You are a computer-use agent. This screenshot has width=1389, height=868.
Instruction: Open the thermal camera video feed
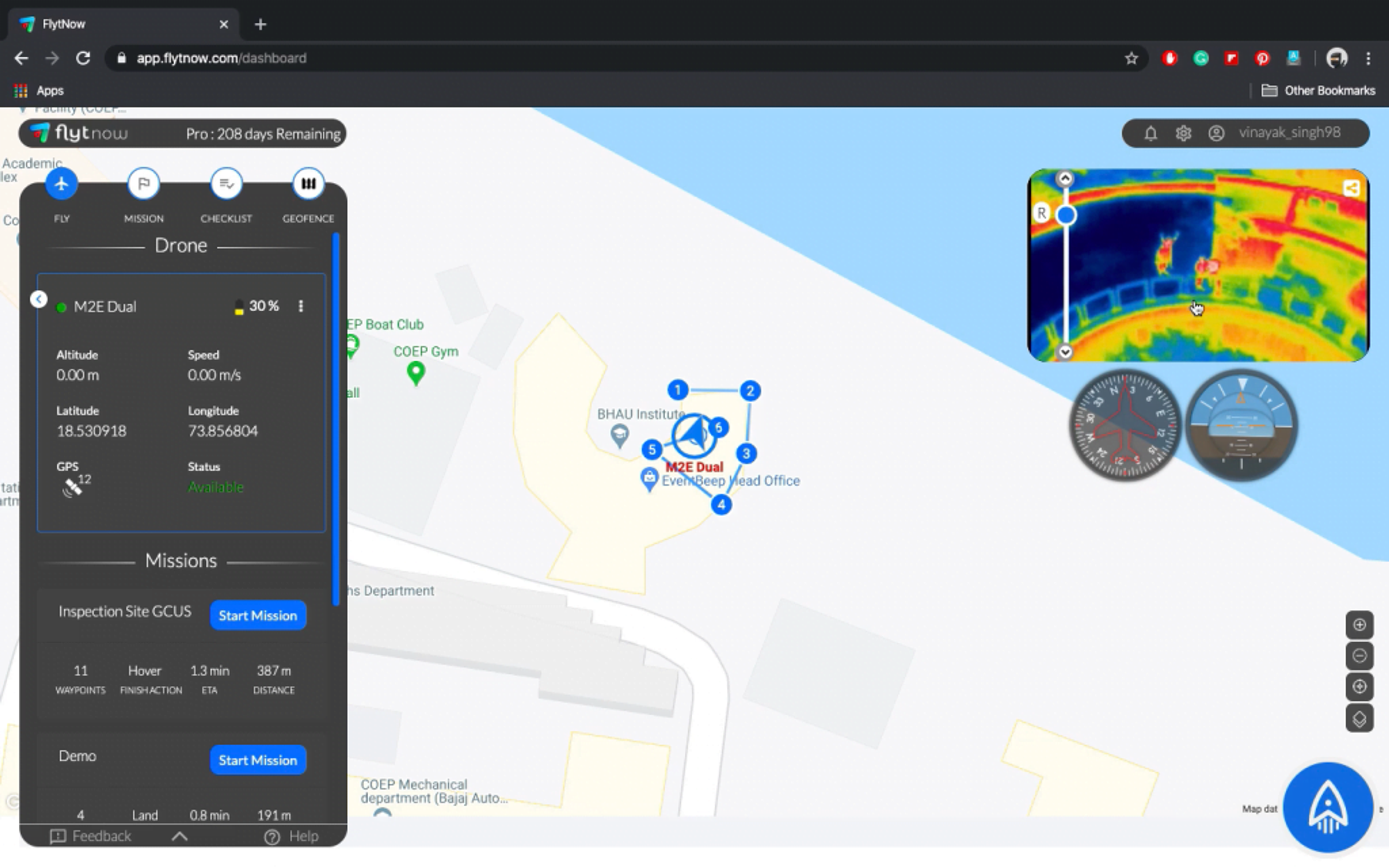1198,265
